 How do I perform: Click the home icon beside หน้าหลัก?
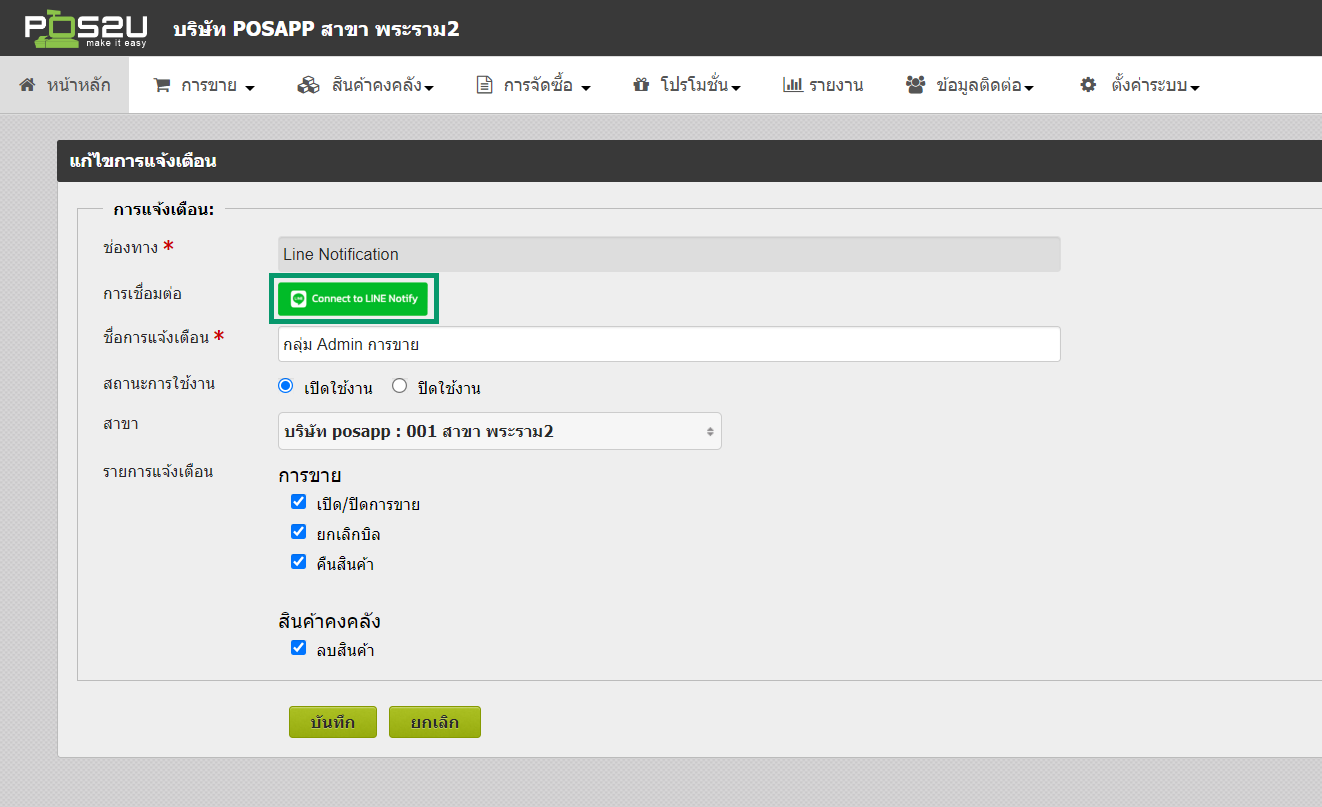[27, 85]
